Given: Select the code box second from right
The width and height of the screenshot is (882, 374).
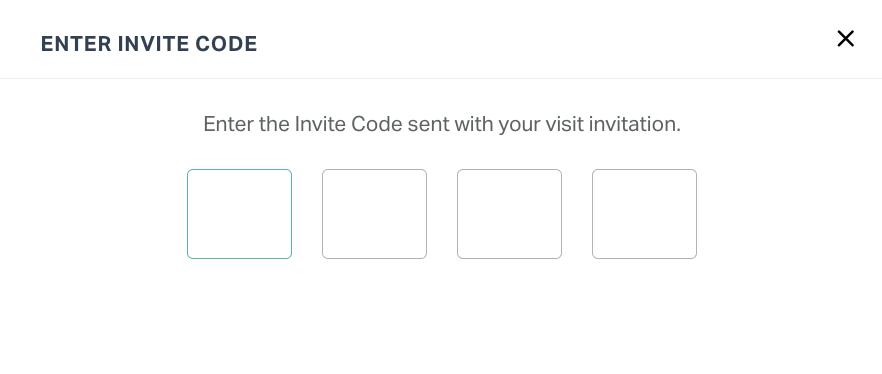Looking at the screenshot, I should [x=510, y=214].
